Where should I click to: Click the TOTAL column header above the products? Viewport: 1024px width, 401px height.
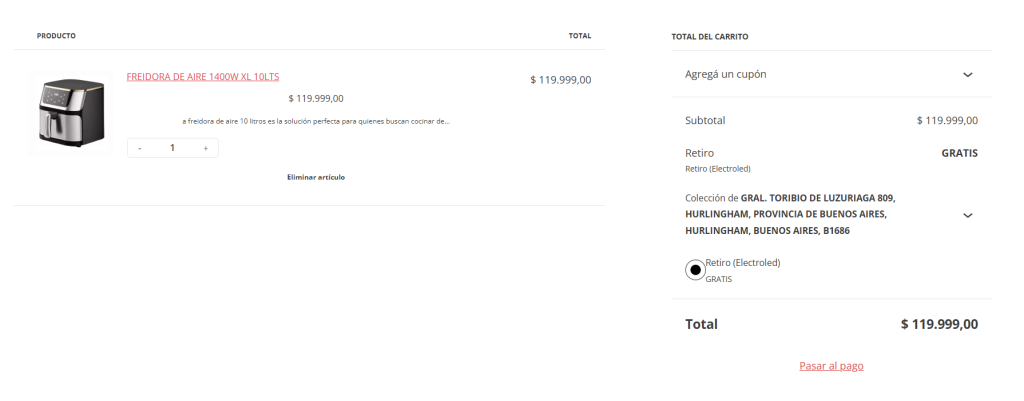click(x=579, y=36)
